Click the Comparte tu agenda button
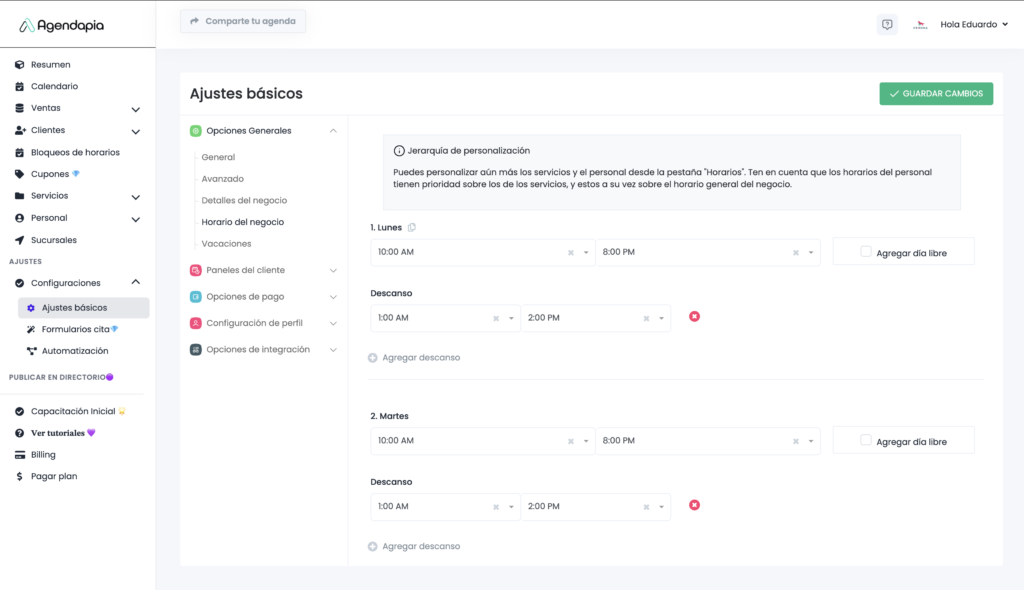Screen dimensions: 1024x590 point(243,21)
